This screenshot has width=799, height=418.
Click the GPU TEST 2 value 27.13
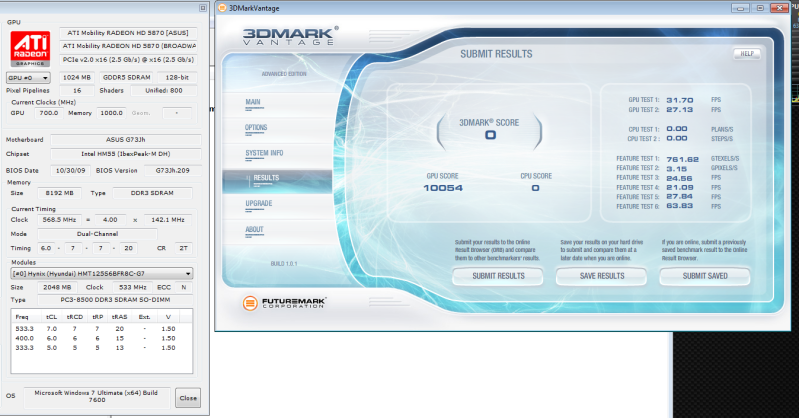[x=679, y=110]
